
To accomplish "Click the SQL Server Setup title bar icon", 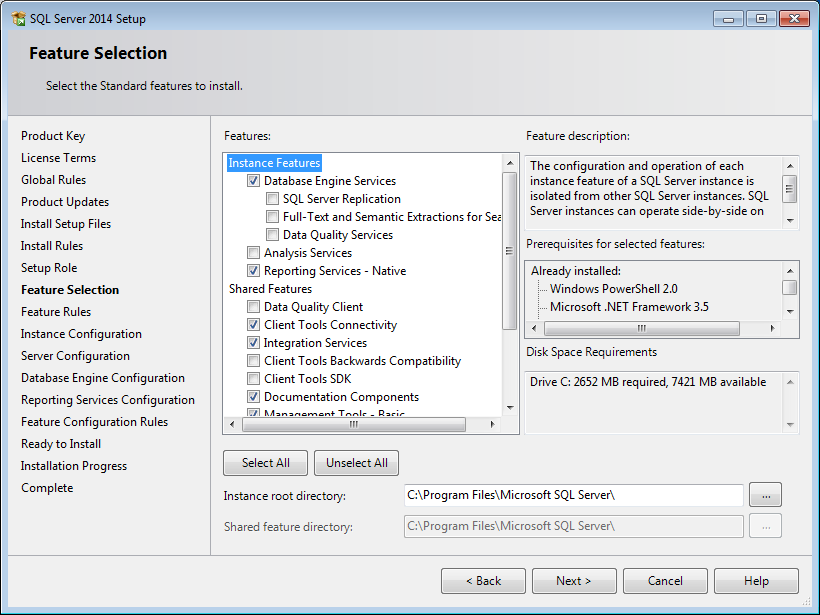I will pyautogui.click(x=18, y=18).
